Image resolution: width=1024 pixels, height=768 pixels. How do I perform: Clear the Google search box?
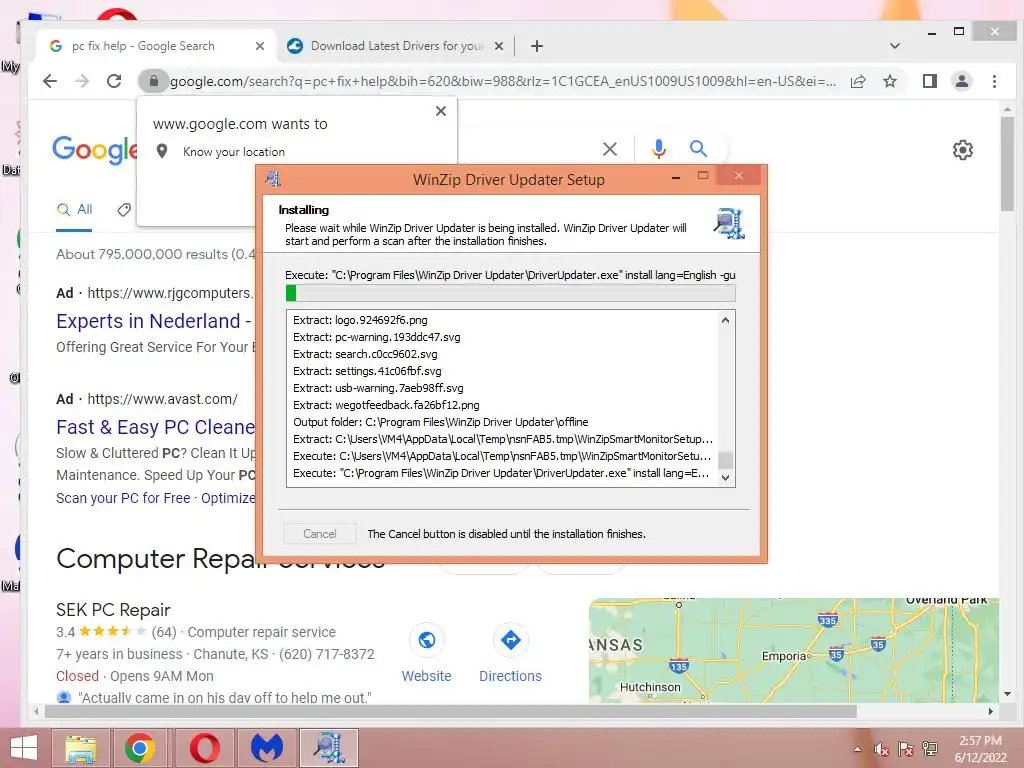tap(610, 149)
